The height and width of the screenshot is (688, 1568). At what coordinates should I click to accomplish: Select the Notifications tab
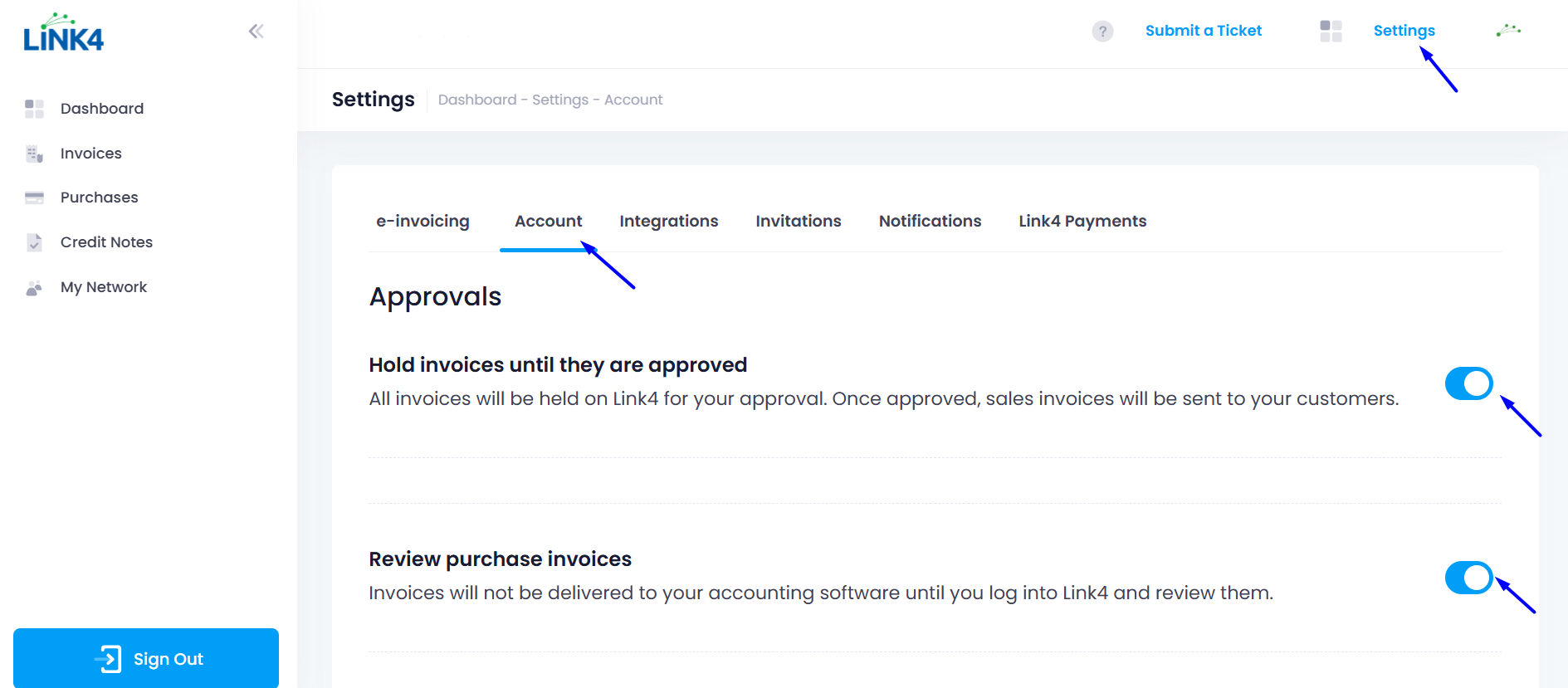tap(930, 221)
